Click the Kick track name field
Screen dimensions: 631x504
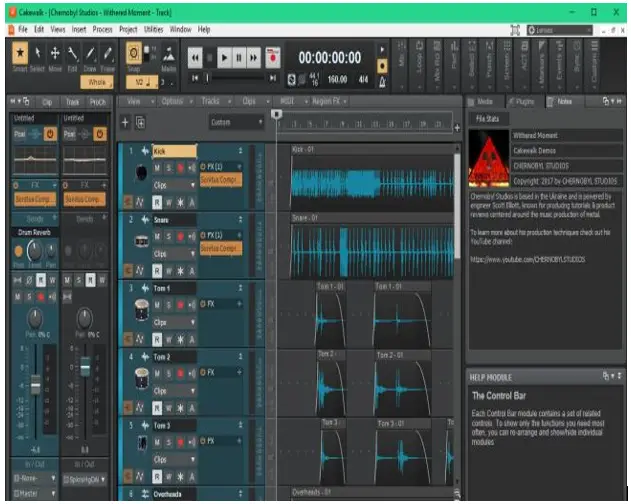pyautogui.click(x=174, y=151)
